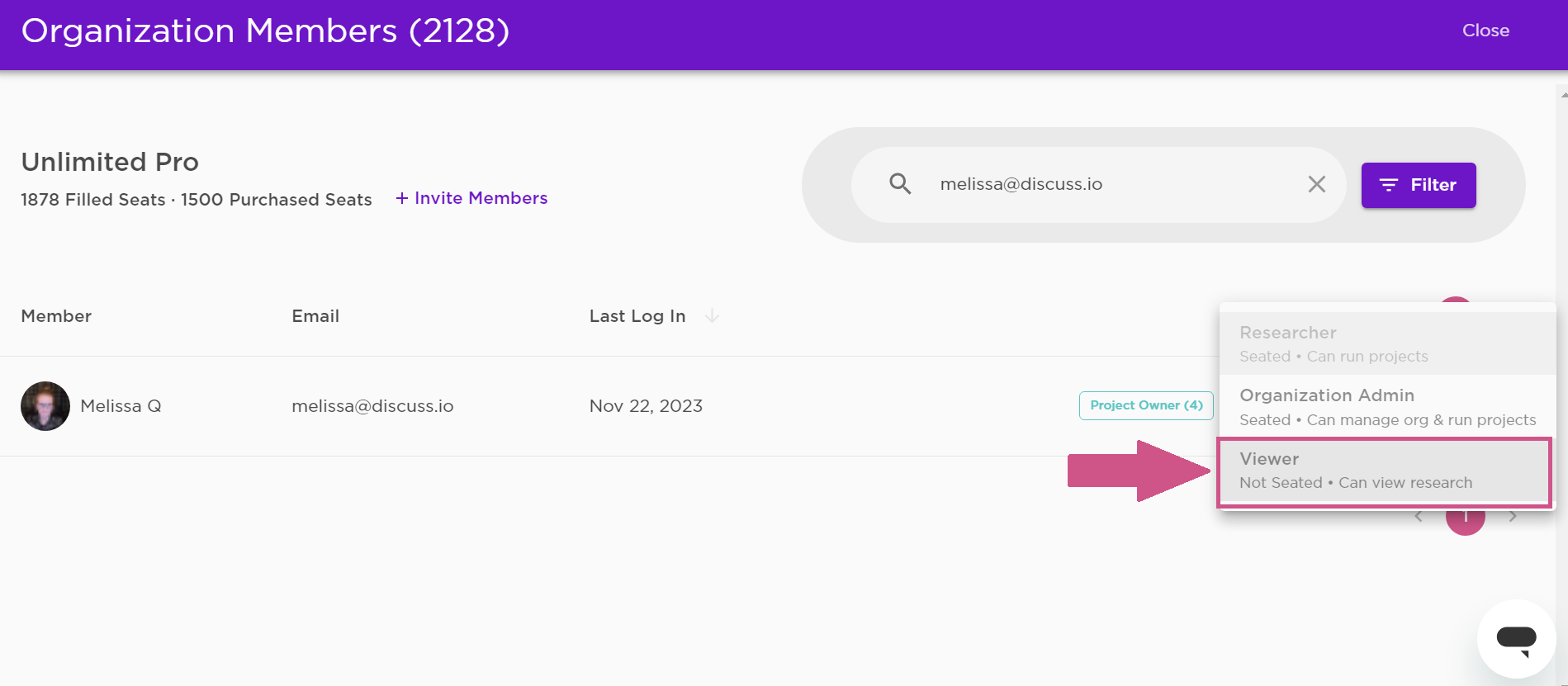Open the Filter button

(x=1419, y=185)
